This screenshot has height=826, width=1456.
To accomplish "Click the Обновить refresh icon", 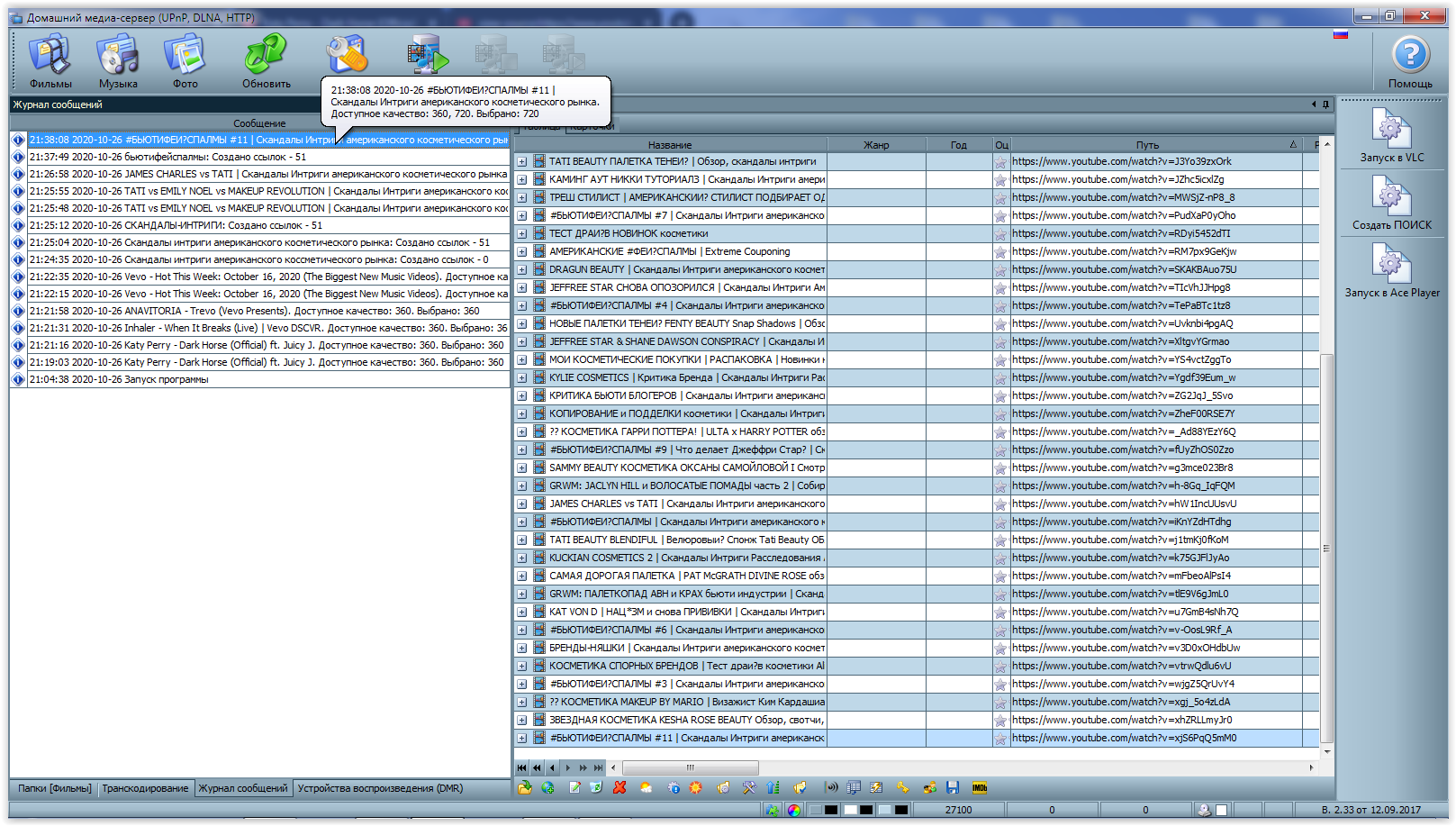I will [266, 59].
